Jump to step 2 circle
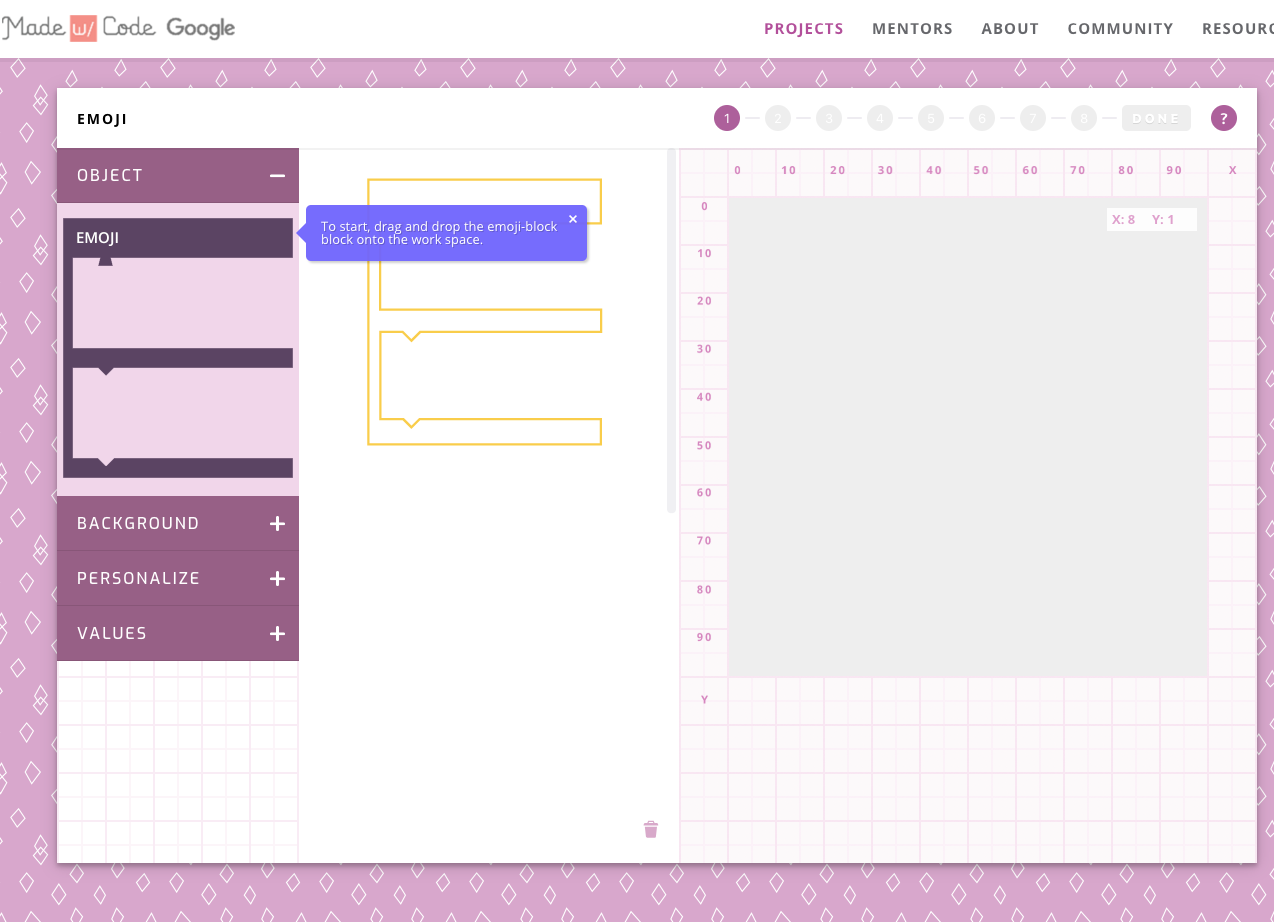1274x922 pixels. [778, 118]
